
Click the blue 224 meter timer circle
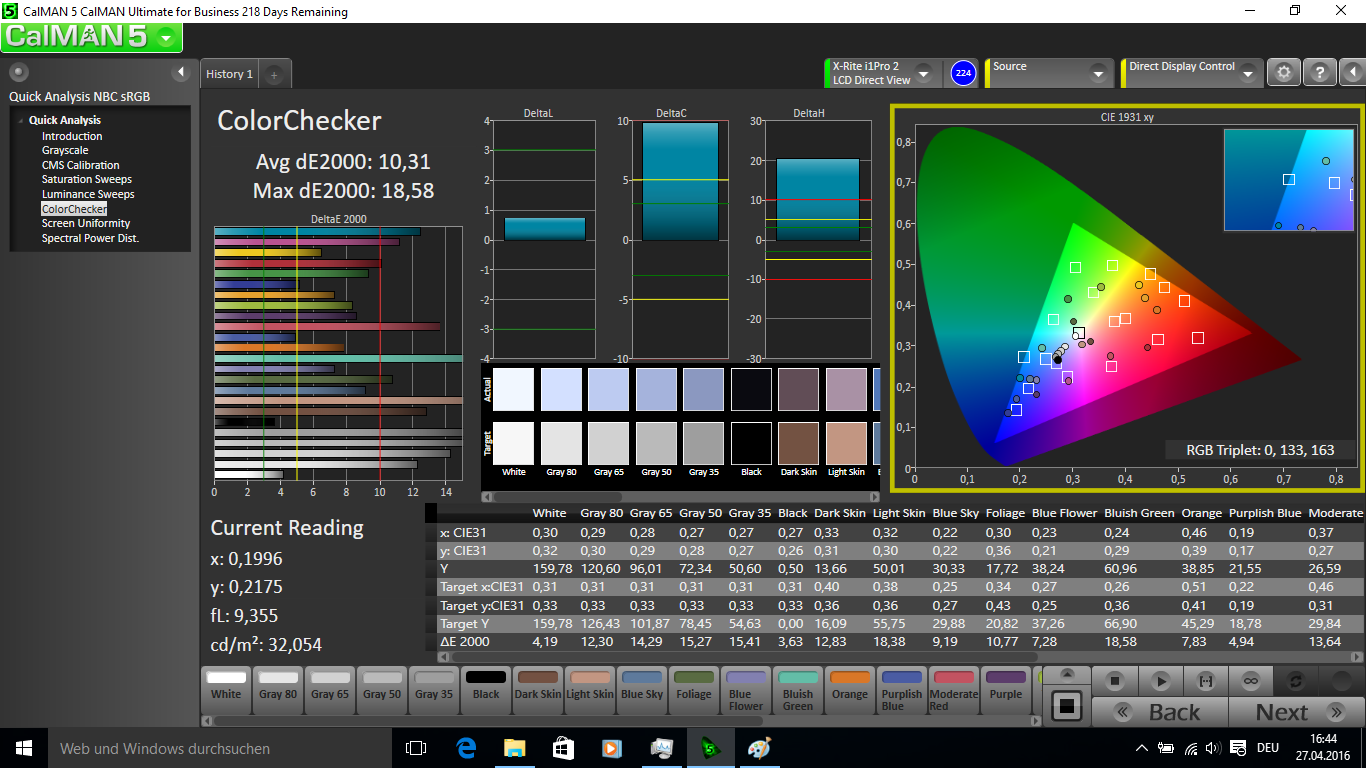click(963, 73)
